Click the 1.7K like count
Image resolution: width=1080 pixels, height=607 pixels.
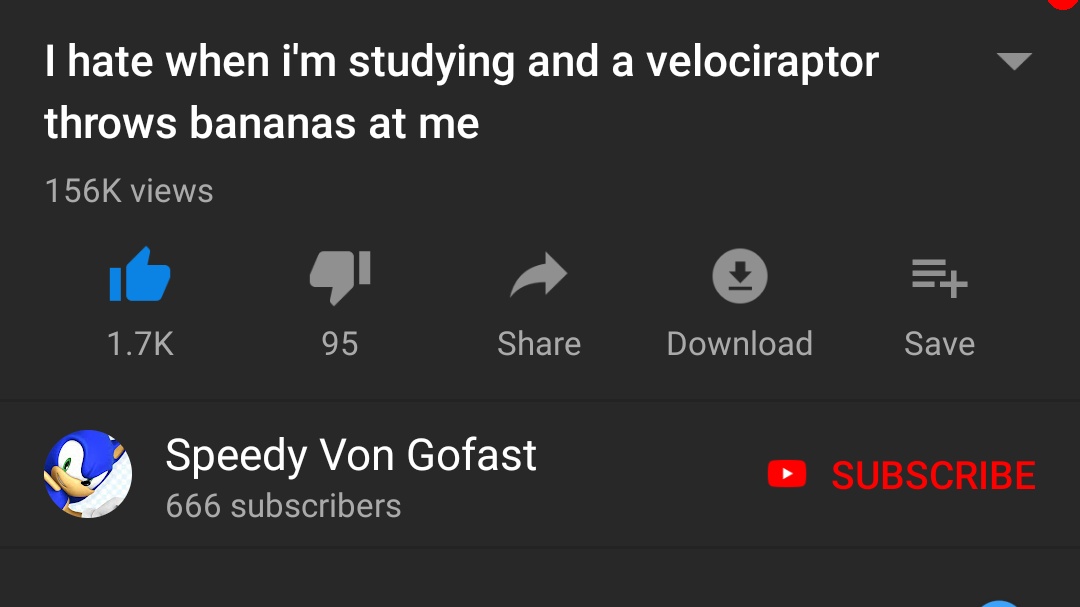click(x=140, y=344)
